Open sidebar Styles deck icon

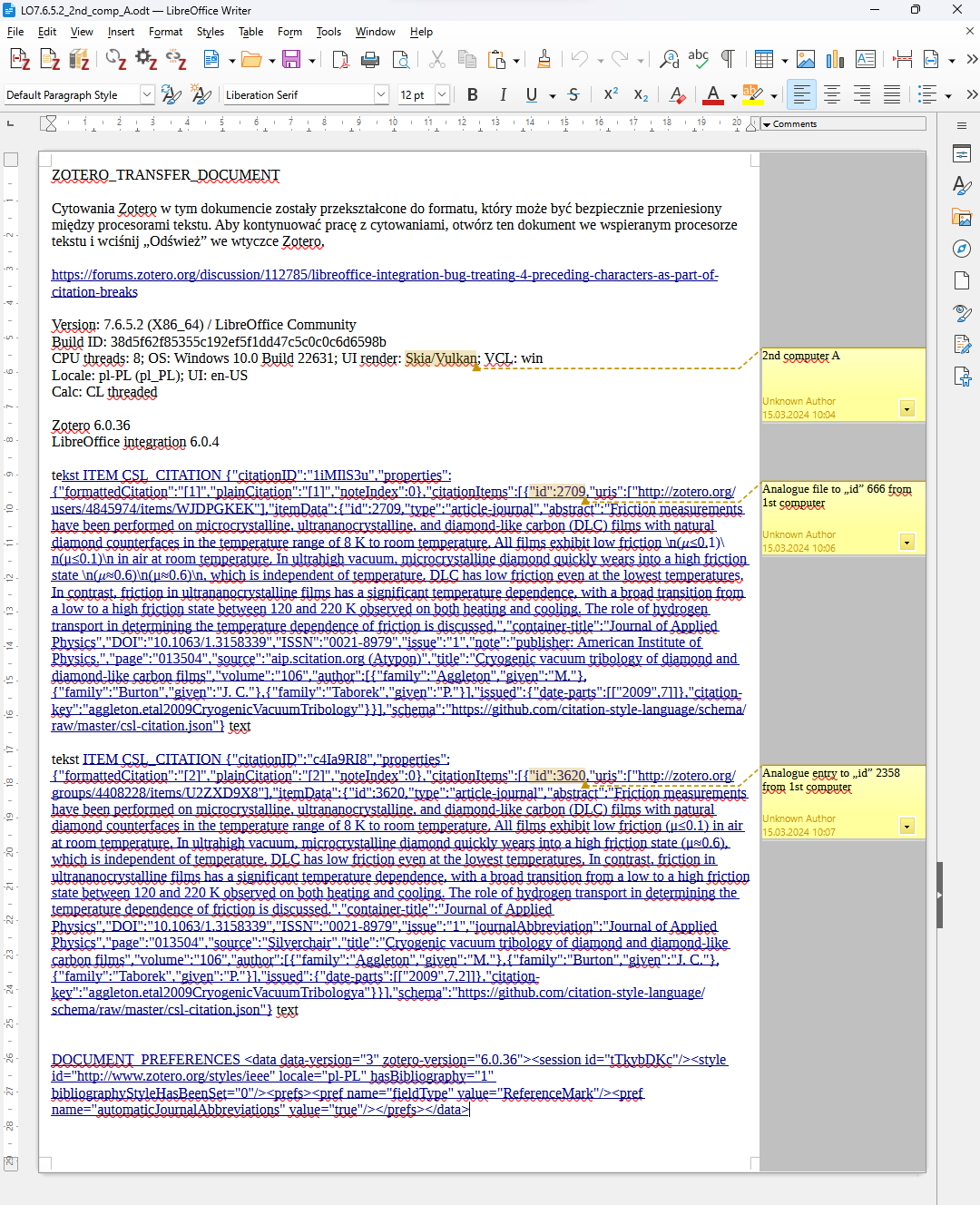(962, 185)
